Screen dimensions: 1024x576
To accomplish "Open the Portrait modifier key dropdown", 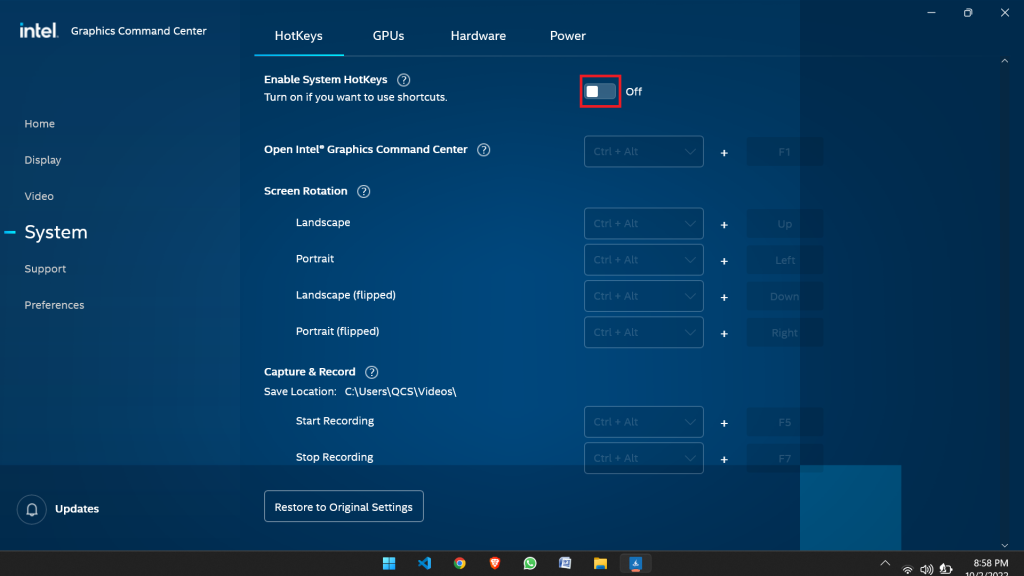I will pos(643,260).
